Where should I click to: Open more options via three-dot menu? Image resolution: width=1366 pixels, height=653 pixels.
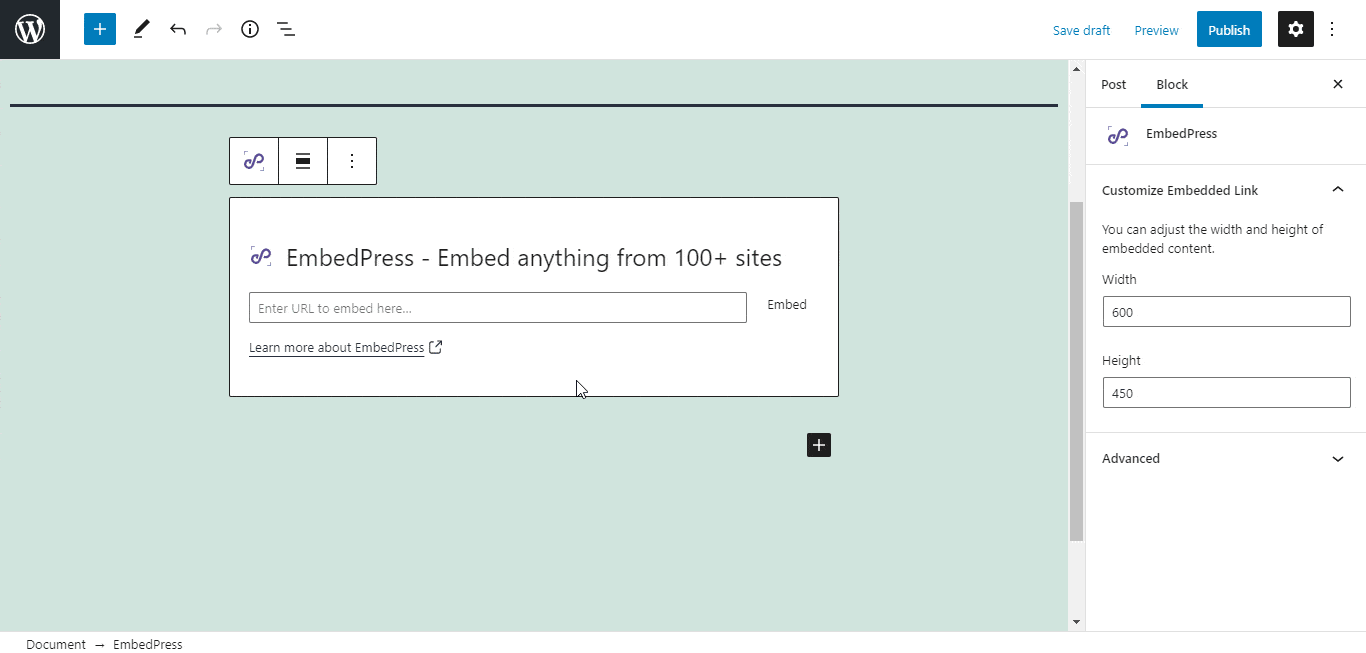click(1332, 29)
